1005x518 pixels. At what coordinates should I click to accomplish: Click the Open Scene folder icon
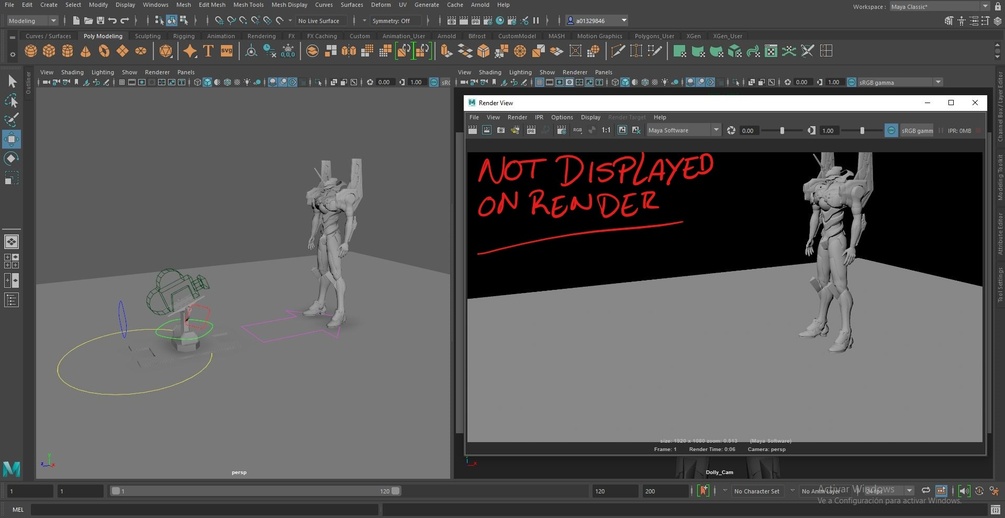click(x=88, y=21)
